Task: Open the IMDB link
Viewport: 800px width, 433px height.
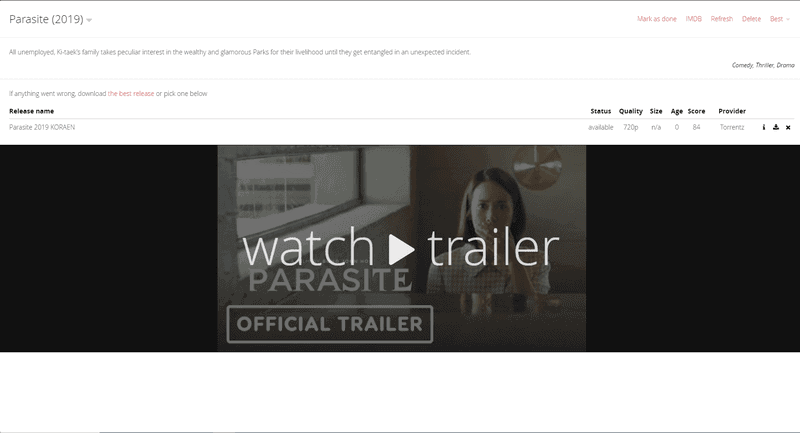Action: pyautogui.click(x=693, y=19)
